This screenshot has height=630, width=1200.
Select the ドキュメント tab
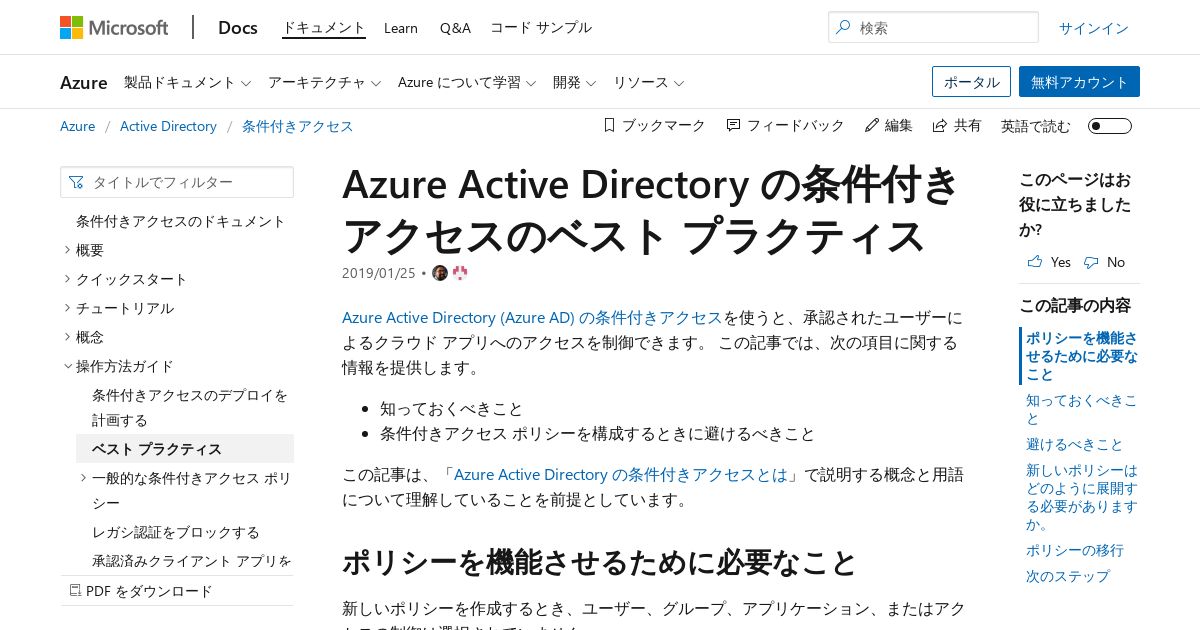[324, 28]
